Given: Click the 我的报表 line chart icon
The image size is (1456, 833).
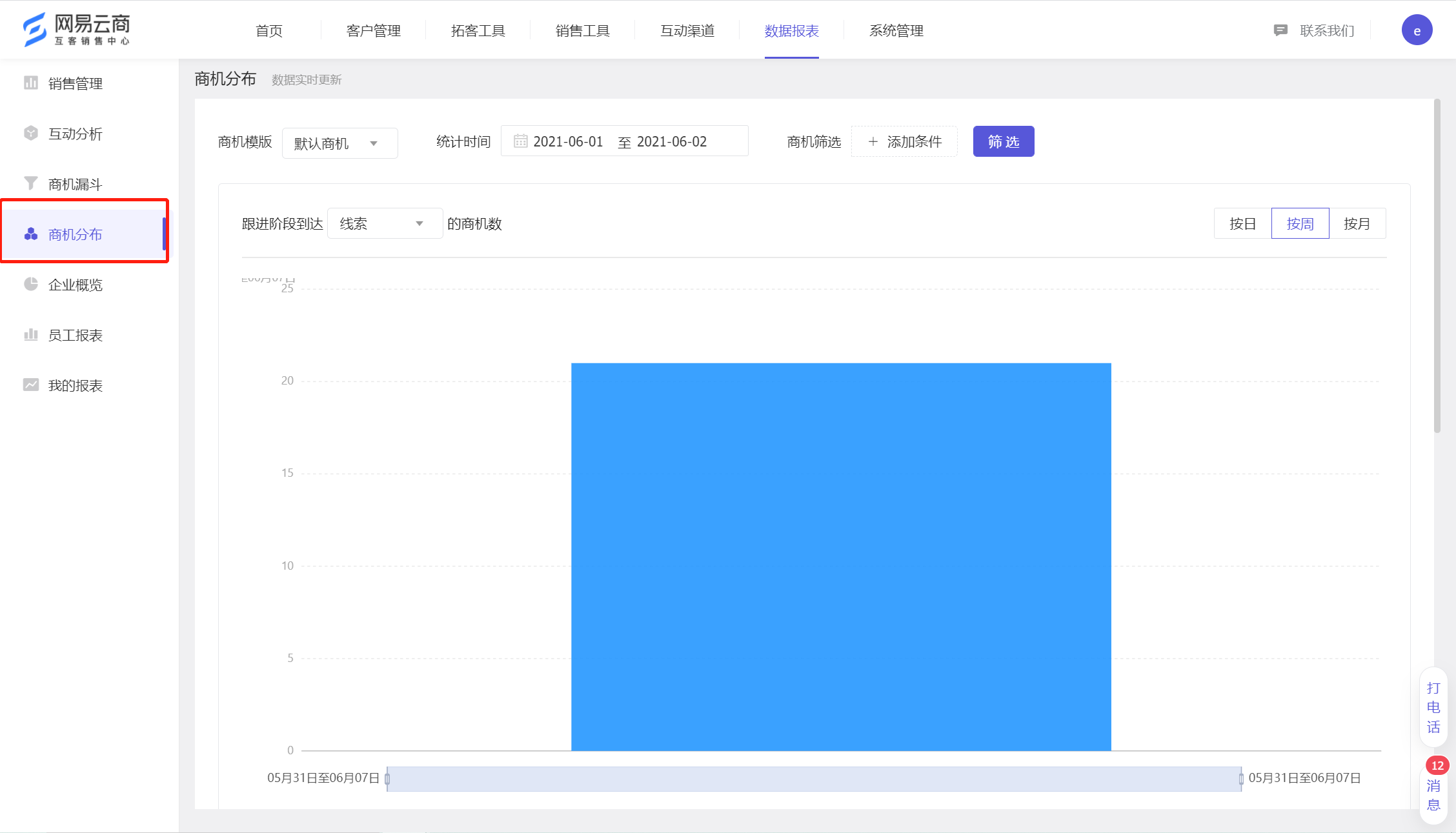Looking at the screenshot, I should click(x=30, y=385).
